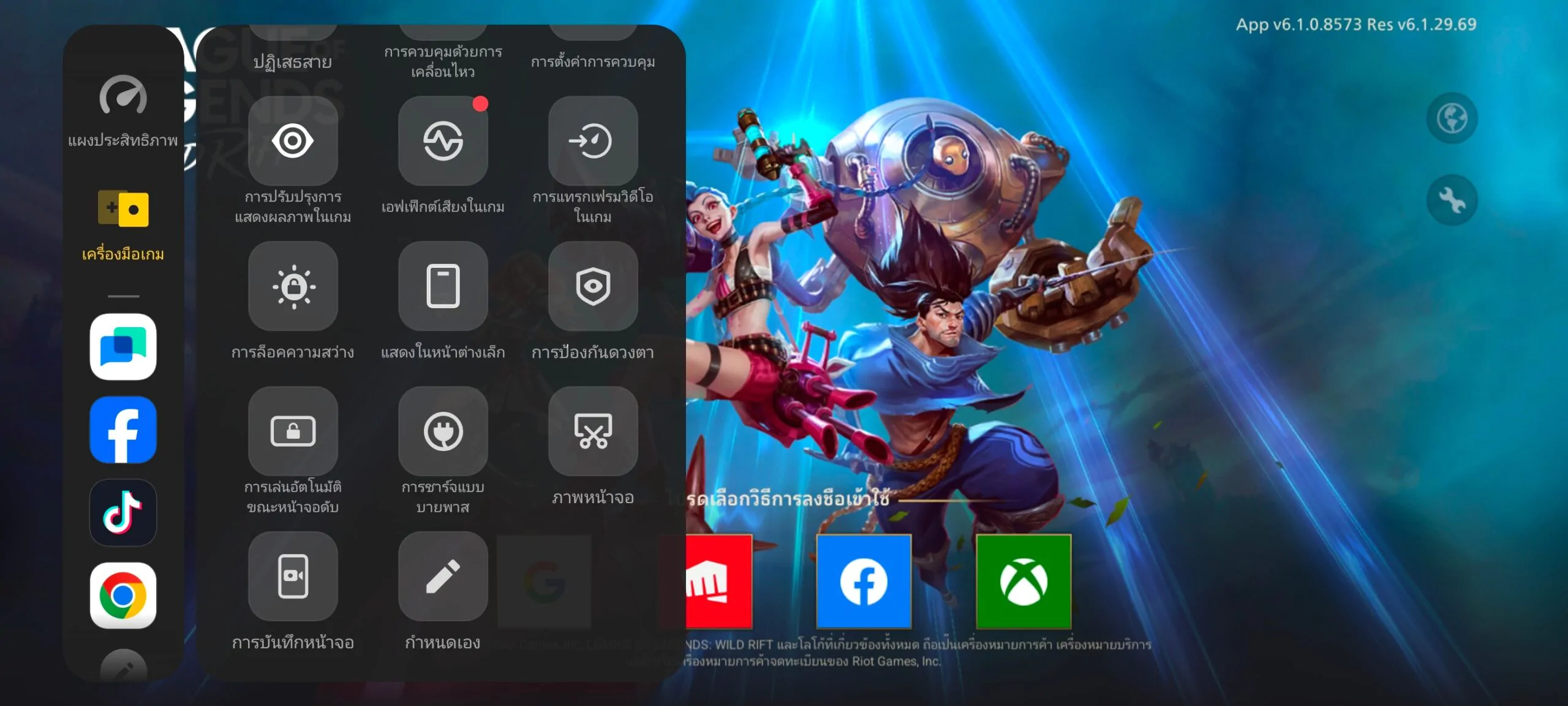The width and height of the screenshot is (1568, 706).
Task: Click the globe language icon
Action: point(1452,118)
